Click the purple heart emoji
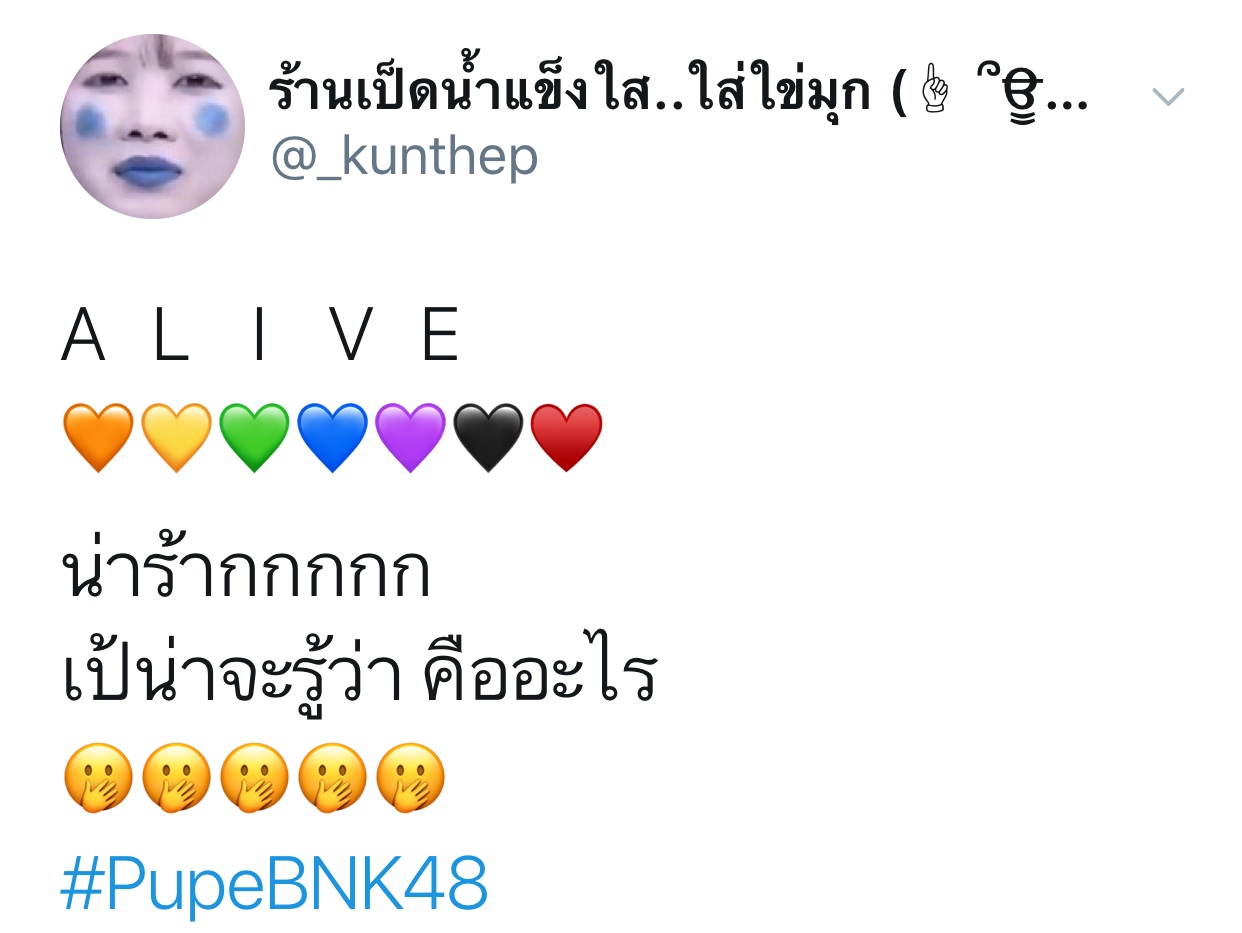Screen dimensions: 1242x933 [410, 438]
